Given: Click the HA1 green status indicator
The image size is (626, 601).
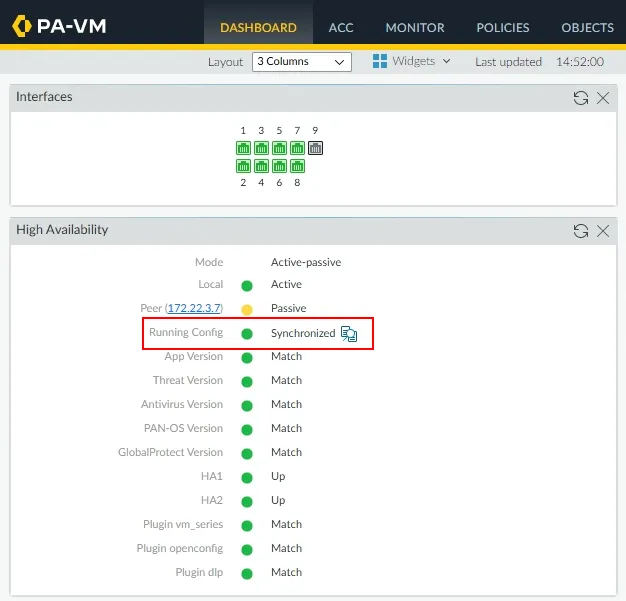Looking at the screenshot, I should tap(247, 478).
